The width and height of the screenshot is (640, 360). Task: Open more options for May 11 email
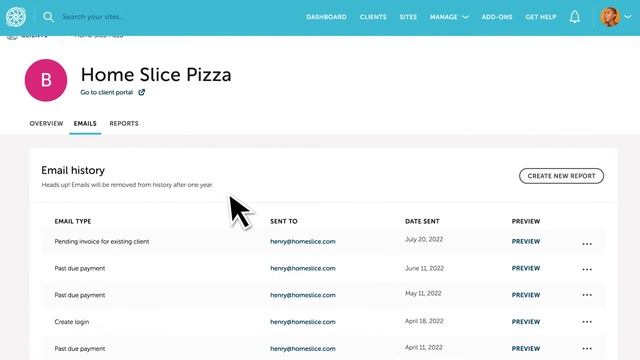(x=587, y=295)
